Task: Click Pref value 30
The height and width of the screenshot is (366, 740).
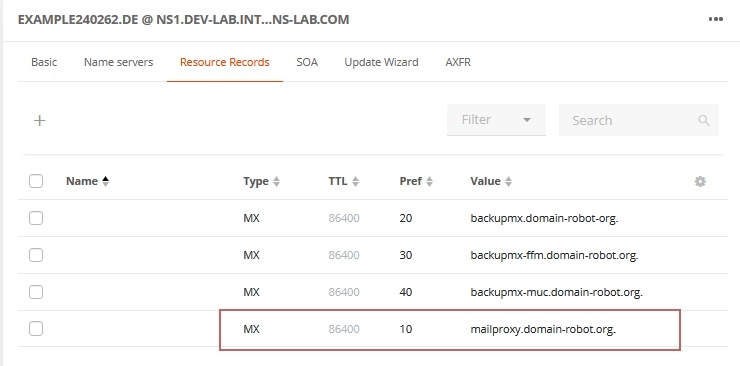Action: point(405,255)
